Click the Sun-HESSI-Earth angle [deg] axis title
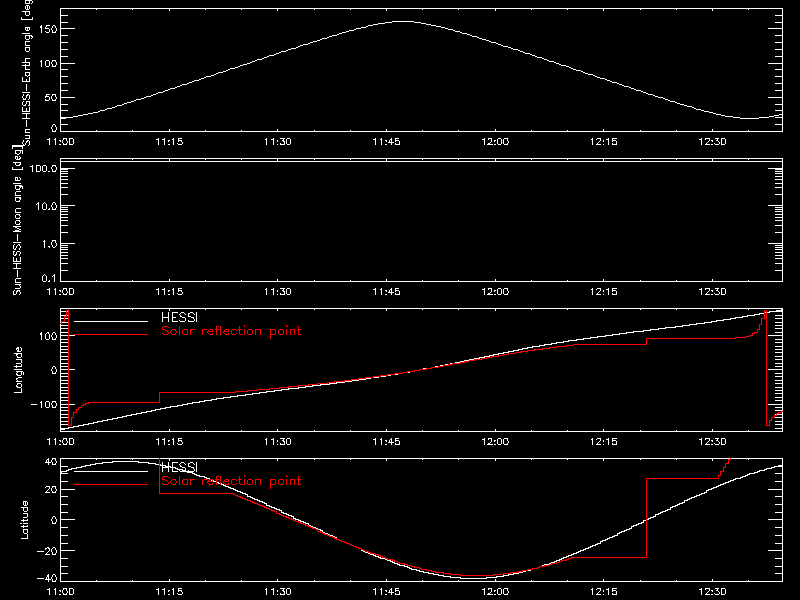The width and height of the screenshot is (800, 600). 27,73
